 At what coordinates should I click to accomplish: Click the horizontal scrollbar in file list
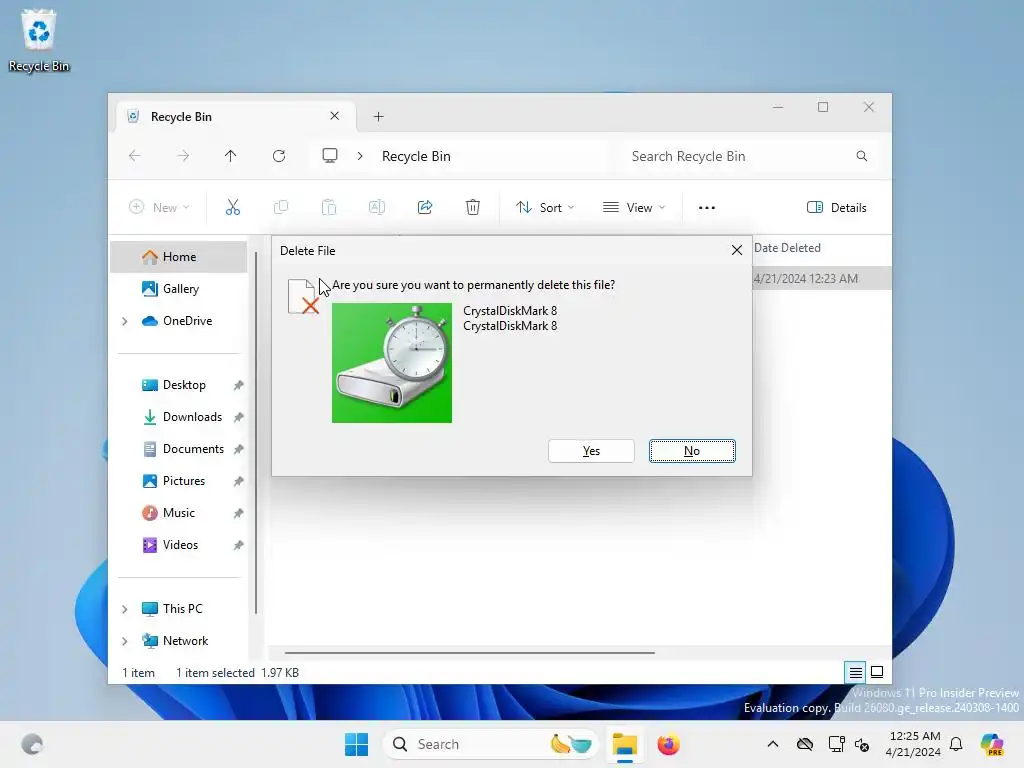tap(470, 652)
